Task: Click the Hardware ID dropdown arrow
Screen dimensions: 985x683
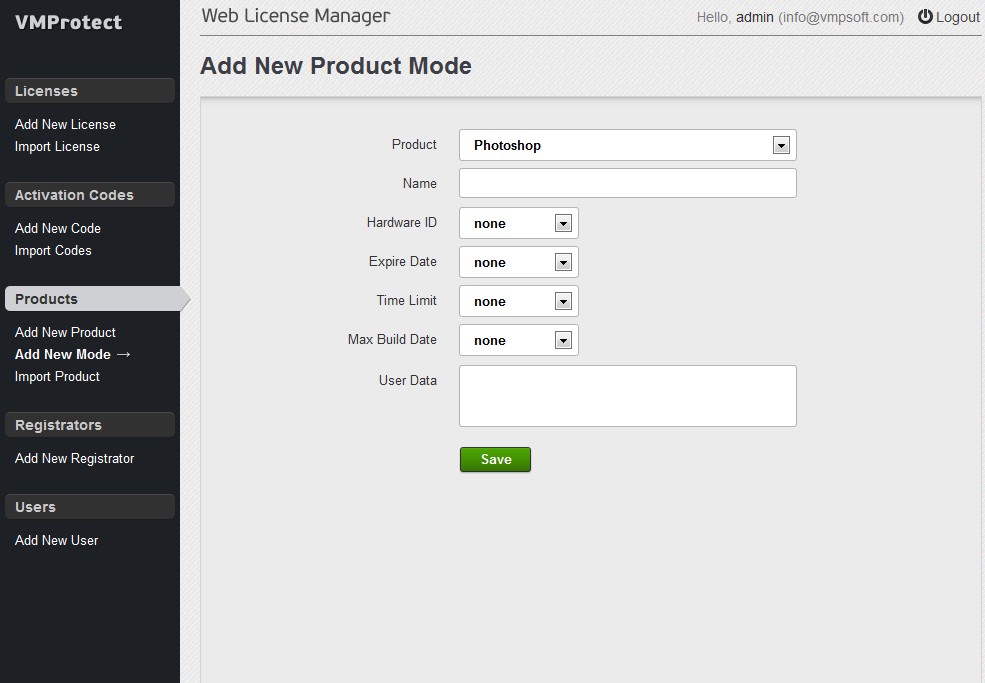Action: [563, 224]
